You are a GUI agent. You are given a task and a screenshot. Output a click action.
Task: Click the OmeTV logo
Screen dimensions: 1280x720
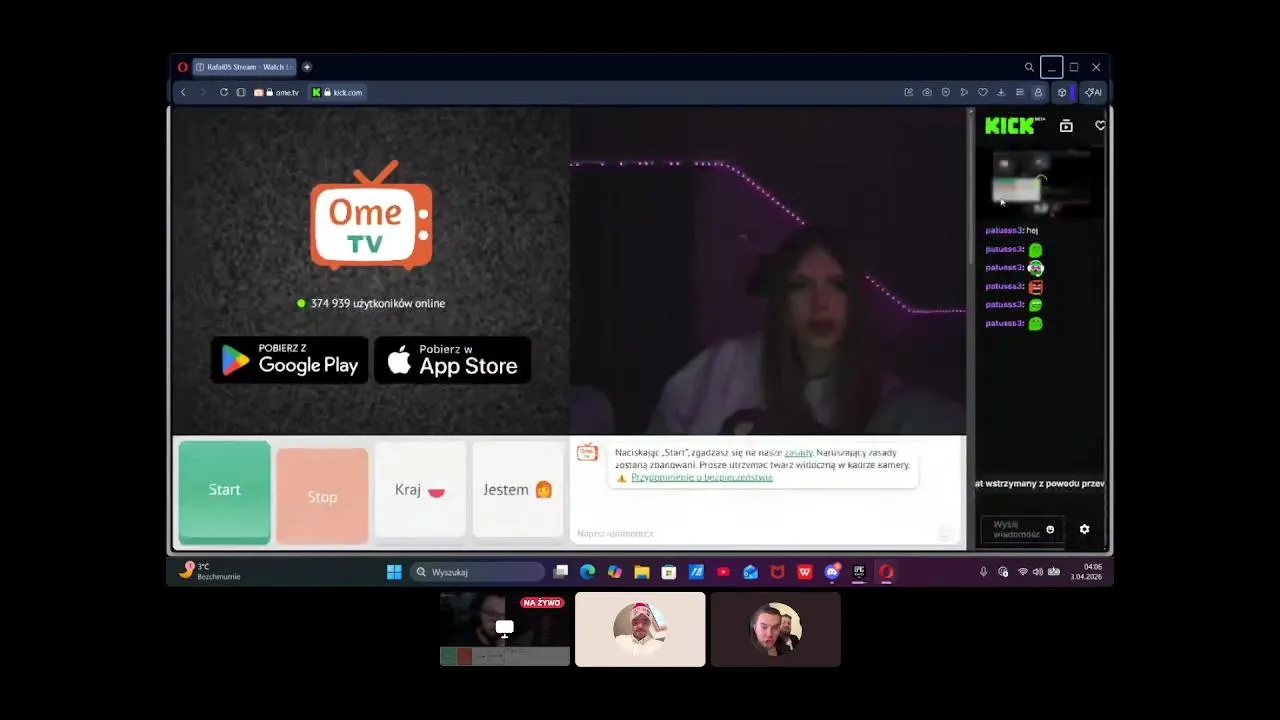[371, 215]
